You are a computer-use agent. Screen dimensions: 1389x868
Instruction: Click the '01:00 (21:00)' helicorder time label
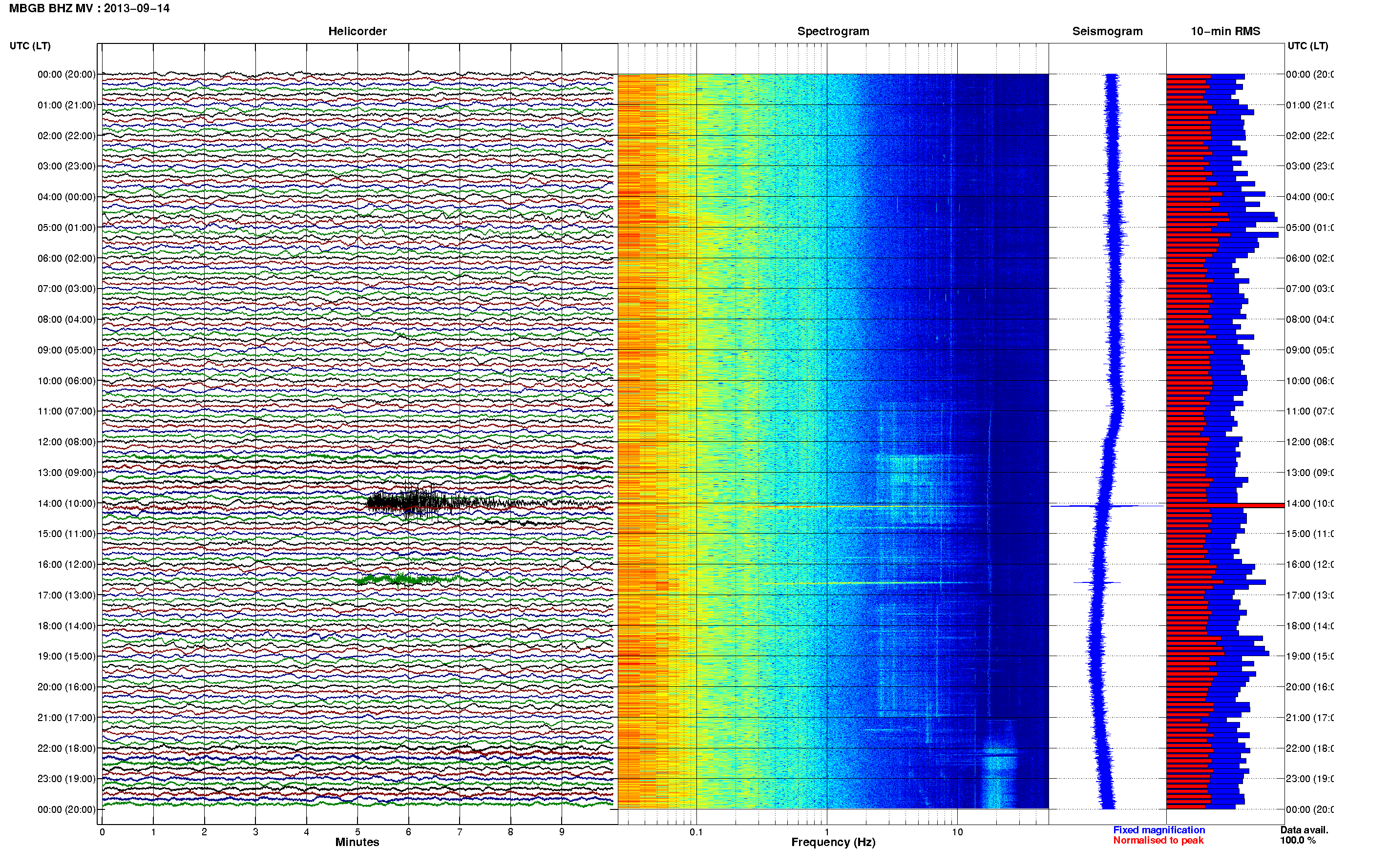point(66,105)
